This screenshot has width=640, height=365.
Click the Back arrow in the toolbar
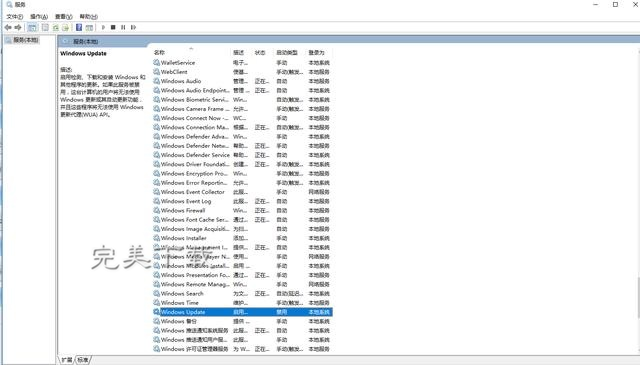click(x=8, y=27)
